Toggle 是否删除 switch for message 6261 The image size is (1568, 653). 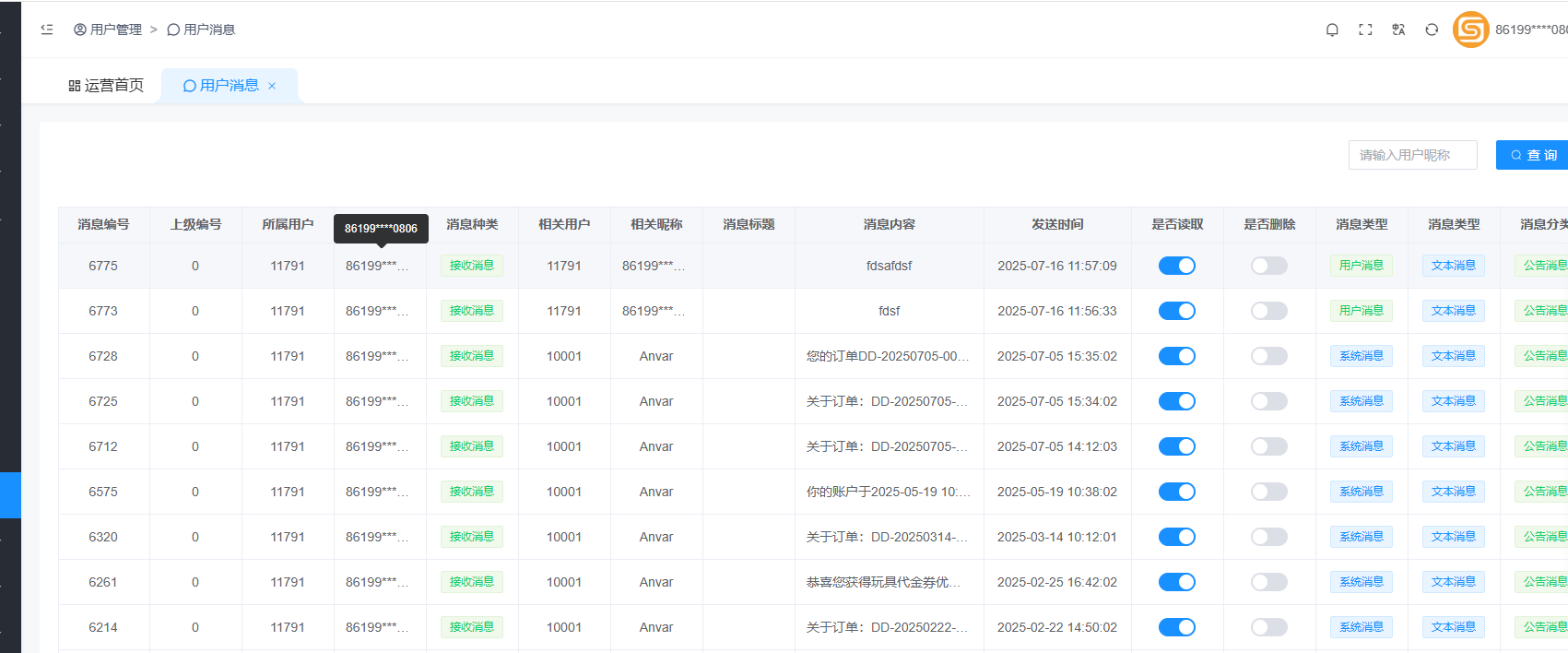[x=1268, y=582]
